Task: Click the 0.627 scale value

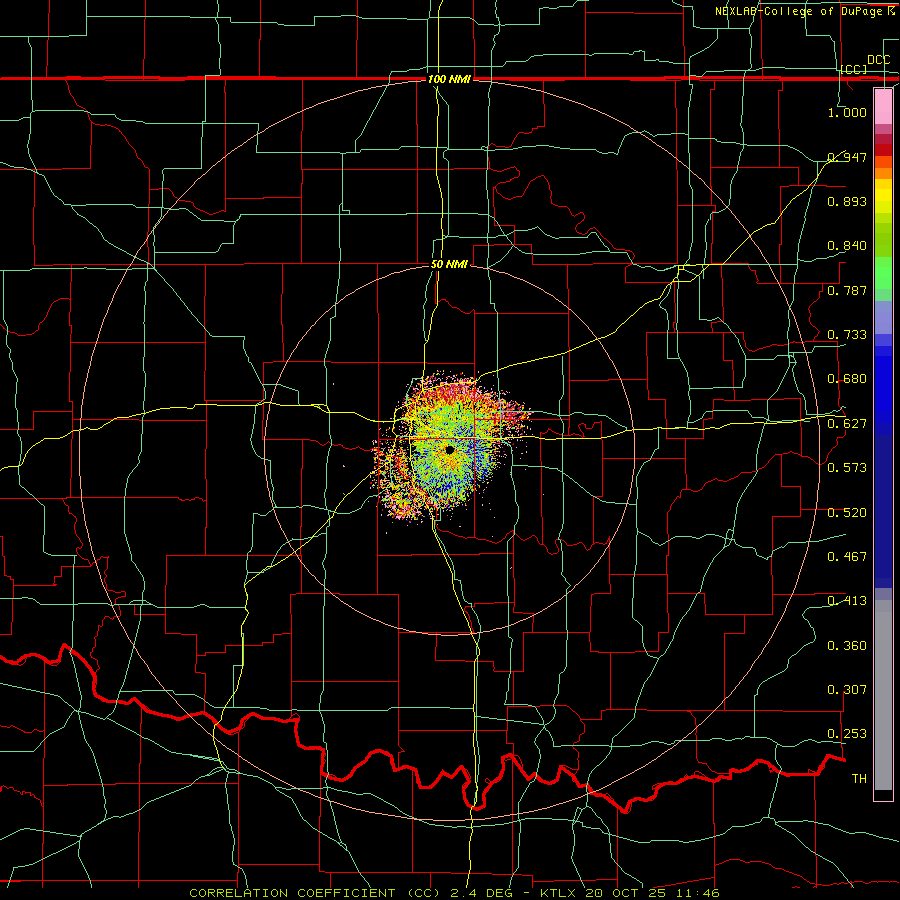Action: pos(847,423)
